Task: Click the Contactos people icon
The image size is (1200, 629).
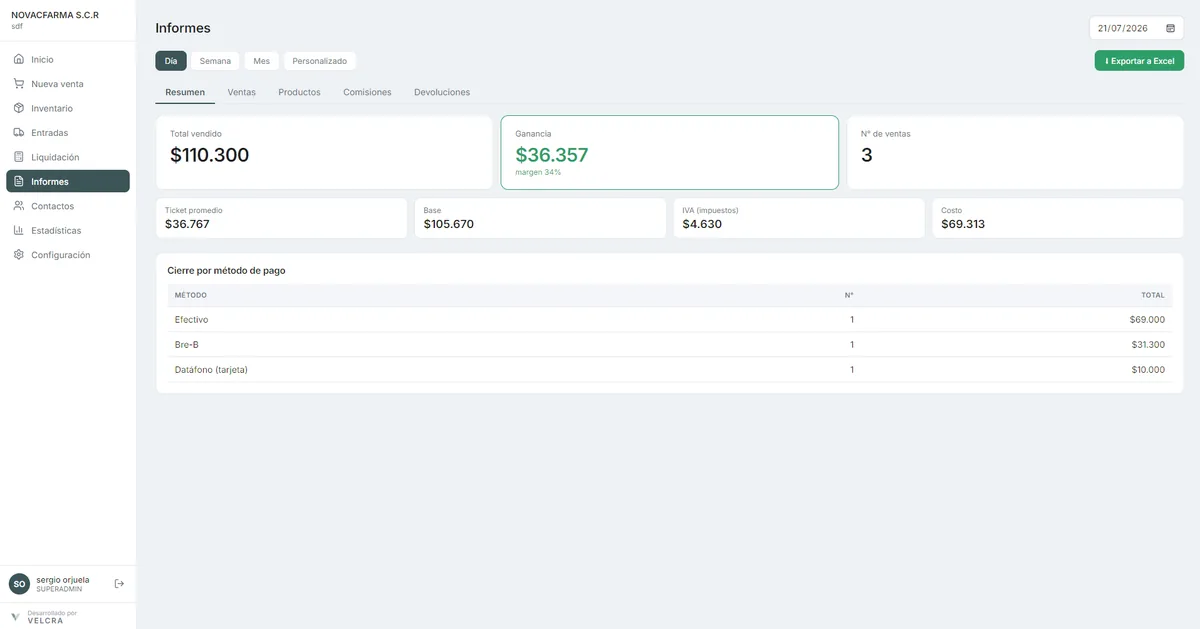Action: 19,206
